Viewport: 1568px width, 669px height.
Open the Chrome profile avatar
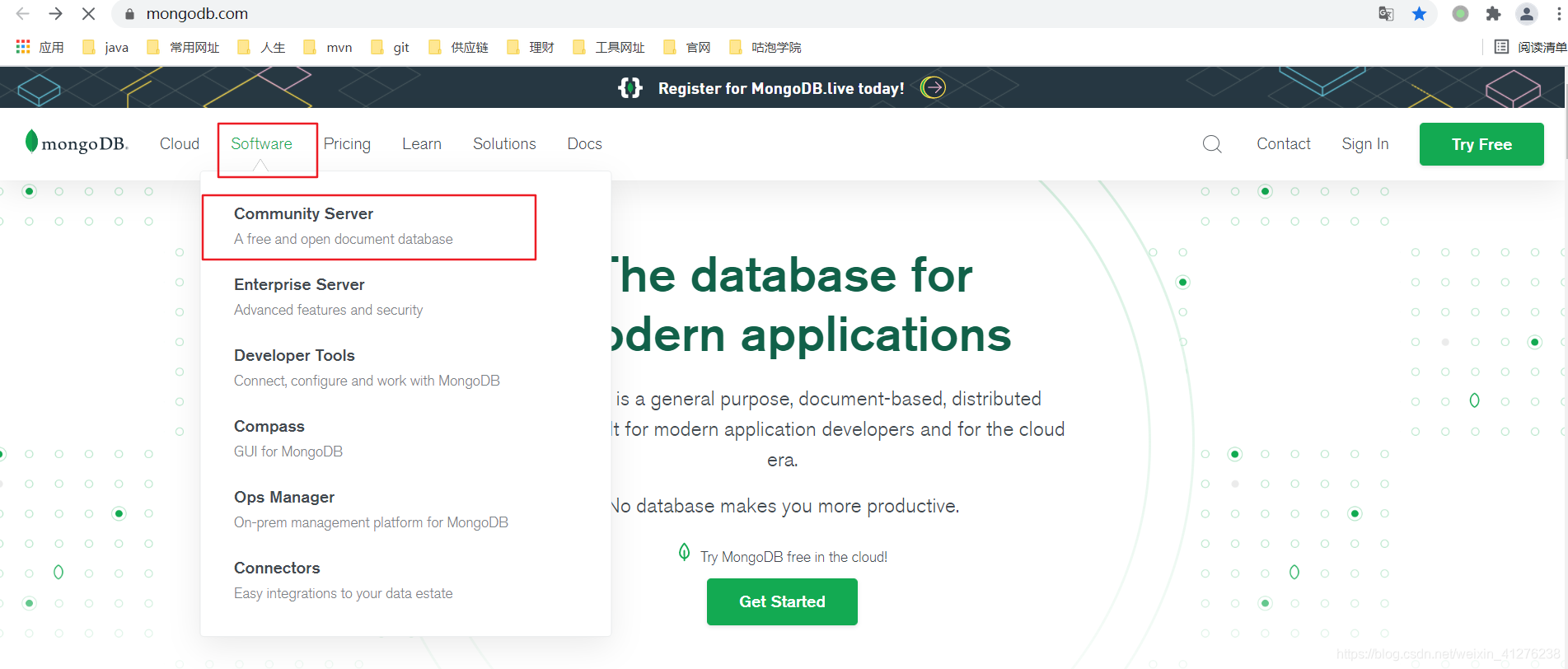point(1526,13)
